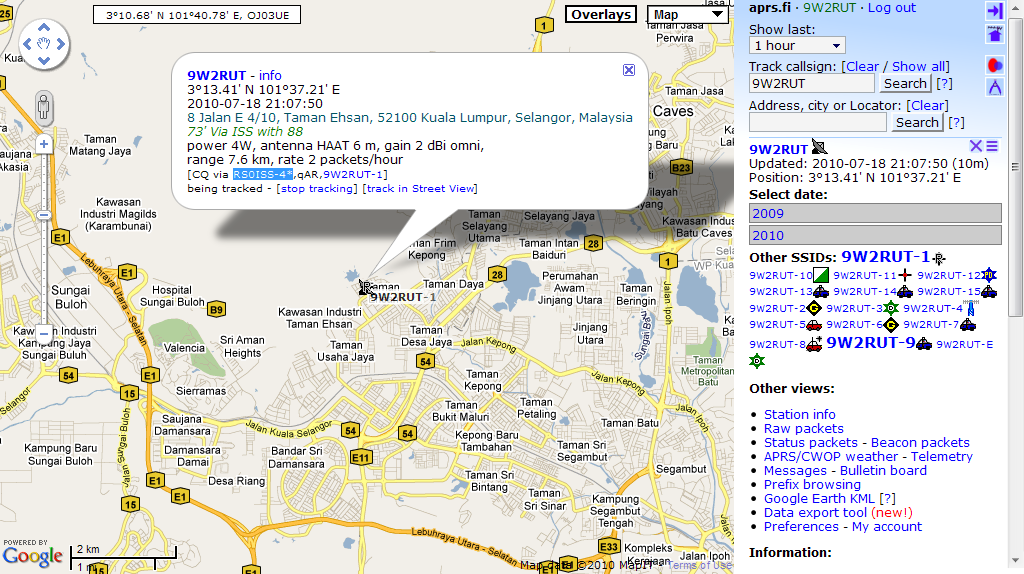Open the 9W2RUT-3 SSID entry

854,308
